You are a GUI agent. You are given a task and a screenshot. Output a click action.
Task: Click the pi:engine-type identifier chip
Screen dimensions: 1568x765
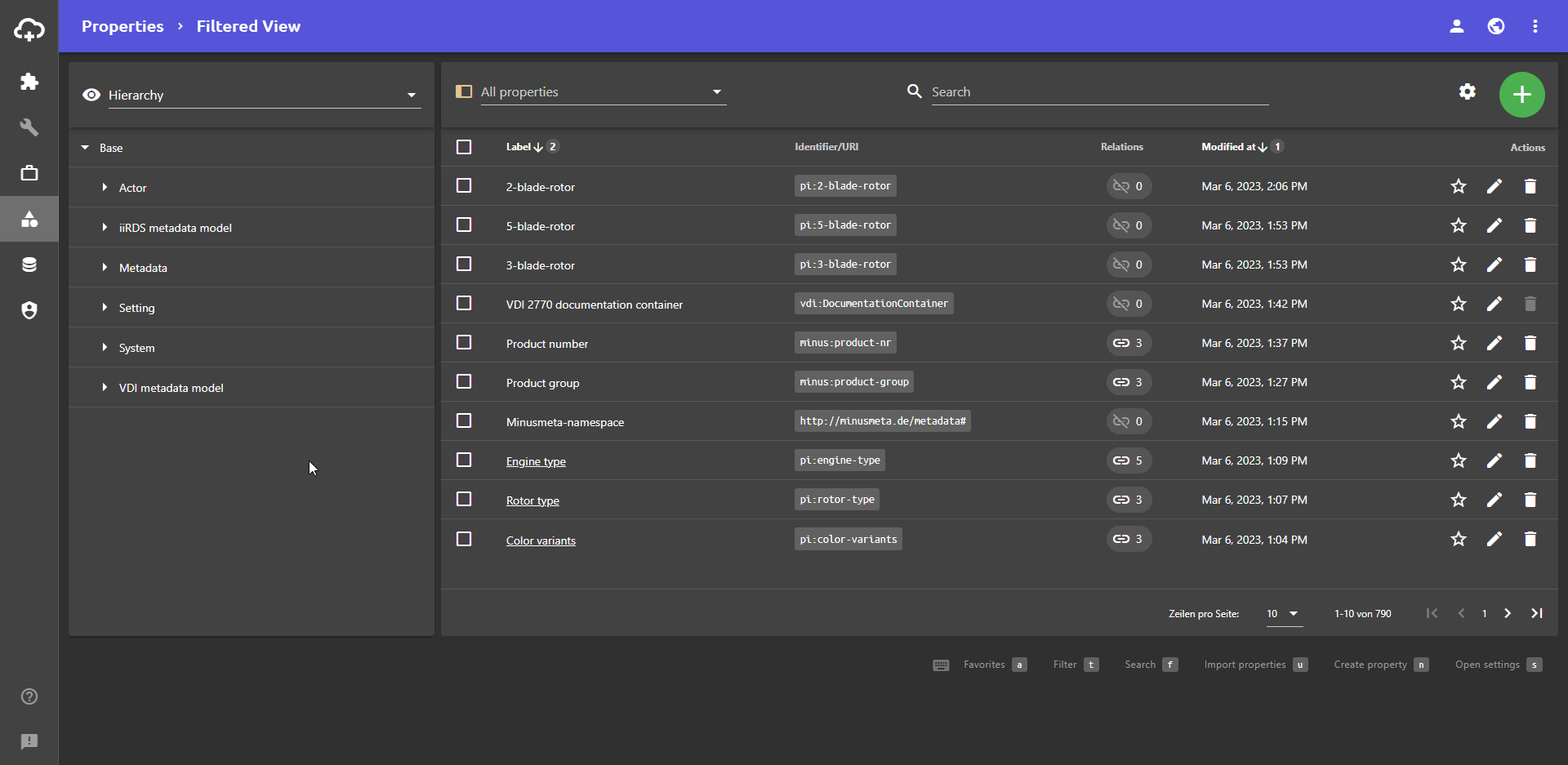840,460
